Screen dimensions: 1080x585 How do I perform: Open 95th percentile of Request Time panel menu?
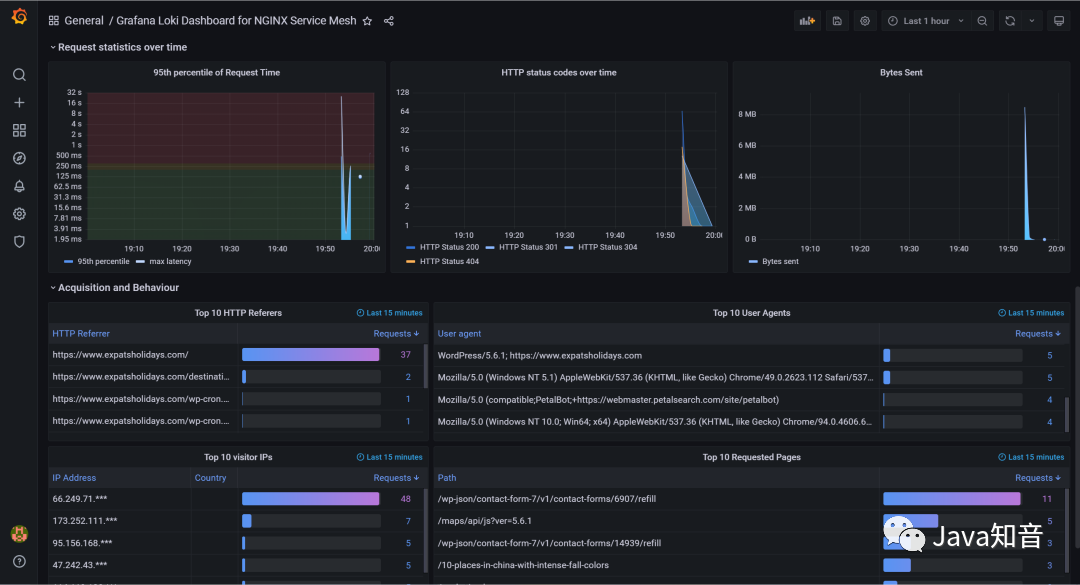pyautogui.click(x=216, y=72)
